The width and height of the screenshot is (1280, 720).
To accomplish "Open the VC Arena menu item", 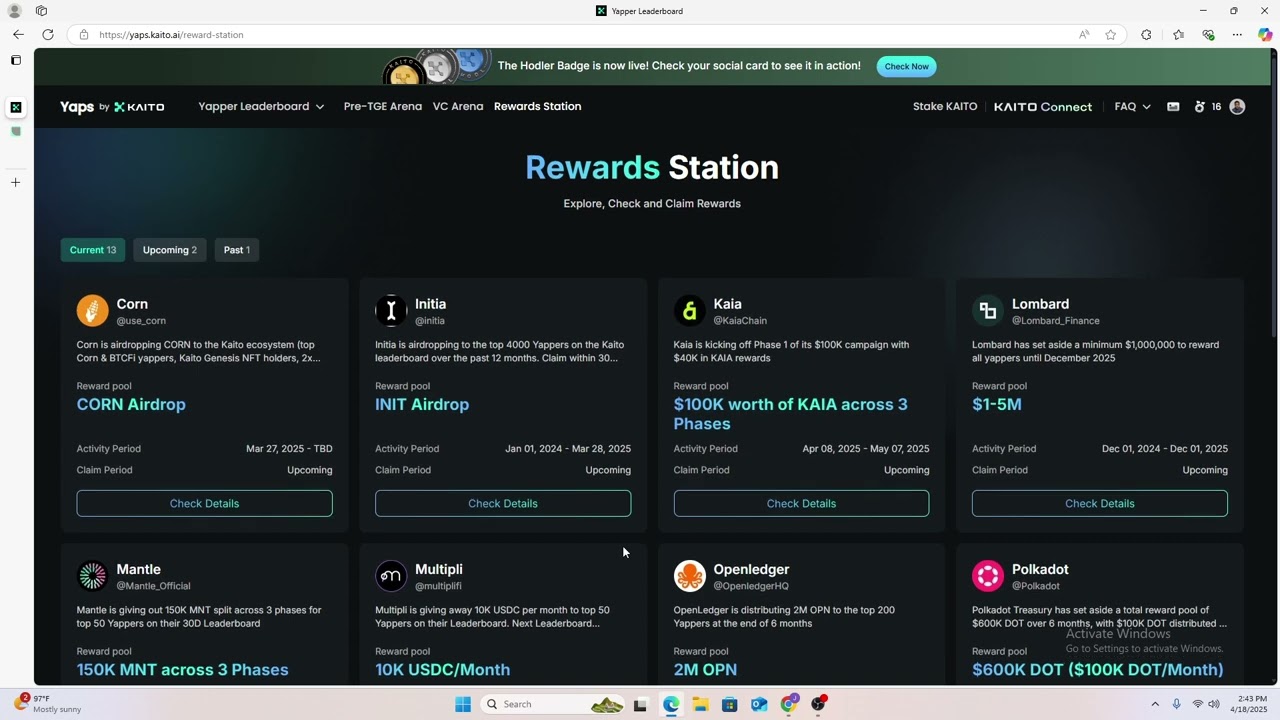I will [x=458, y=107].
